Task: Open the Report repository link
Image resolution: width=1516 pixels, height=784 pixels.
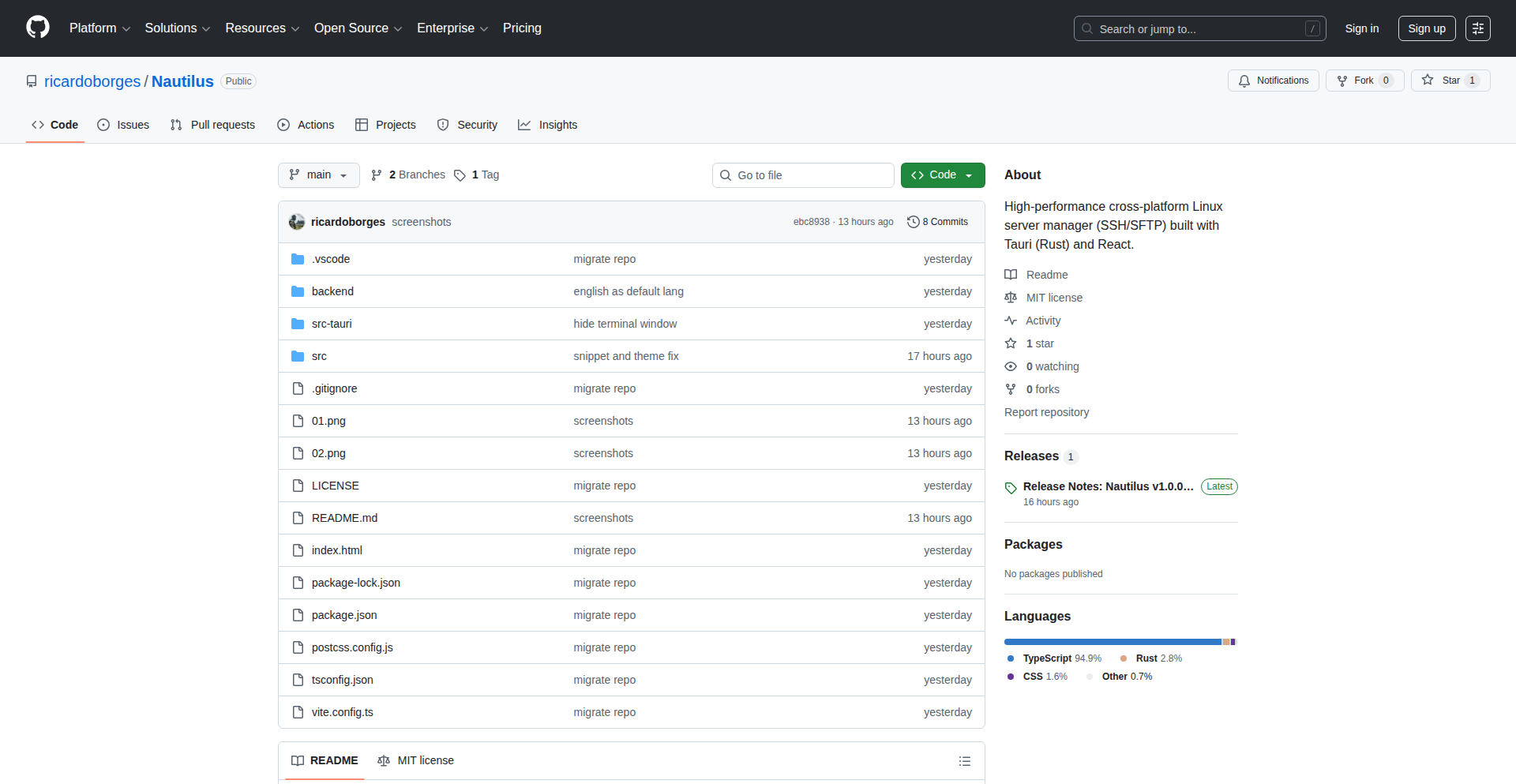Action: [x=1046, y=412]
